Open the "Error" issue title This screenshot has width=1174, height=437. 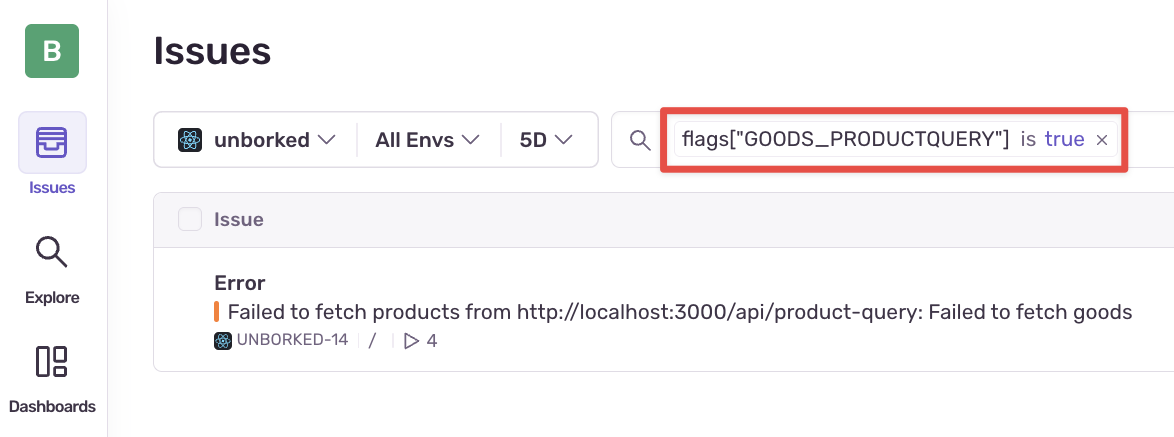(239, 283)
